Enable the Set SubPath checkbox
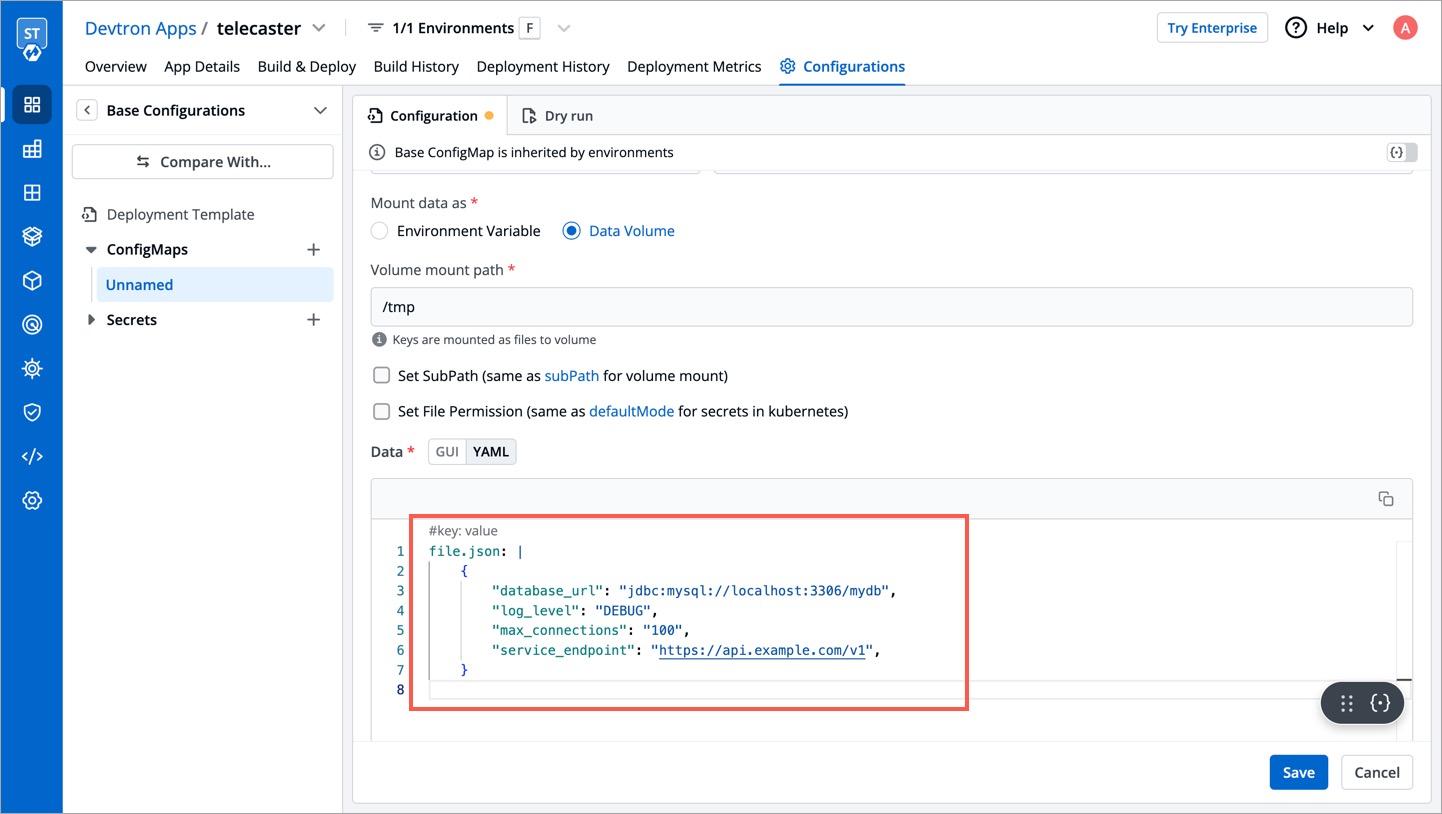1442x814 pixels. 381,376
